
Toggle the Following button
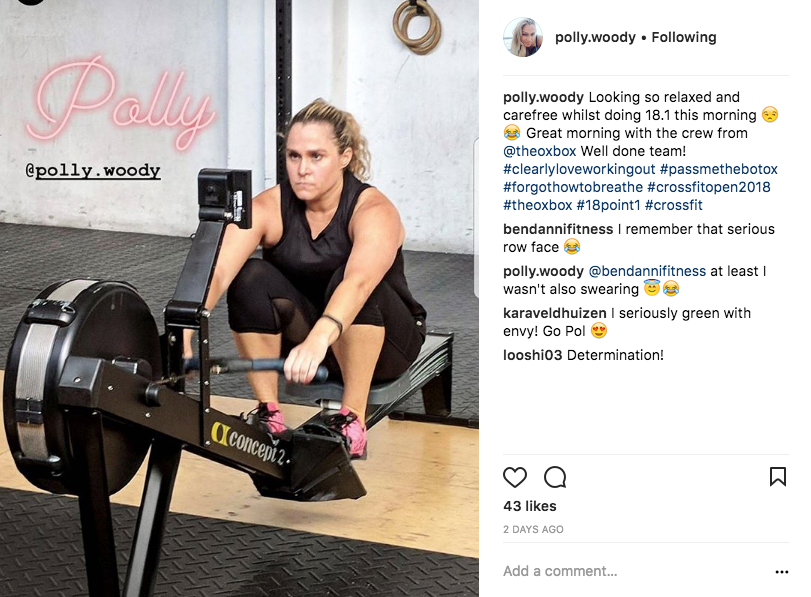pyautogui.click(x=684, y=37)
